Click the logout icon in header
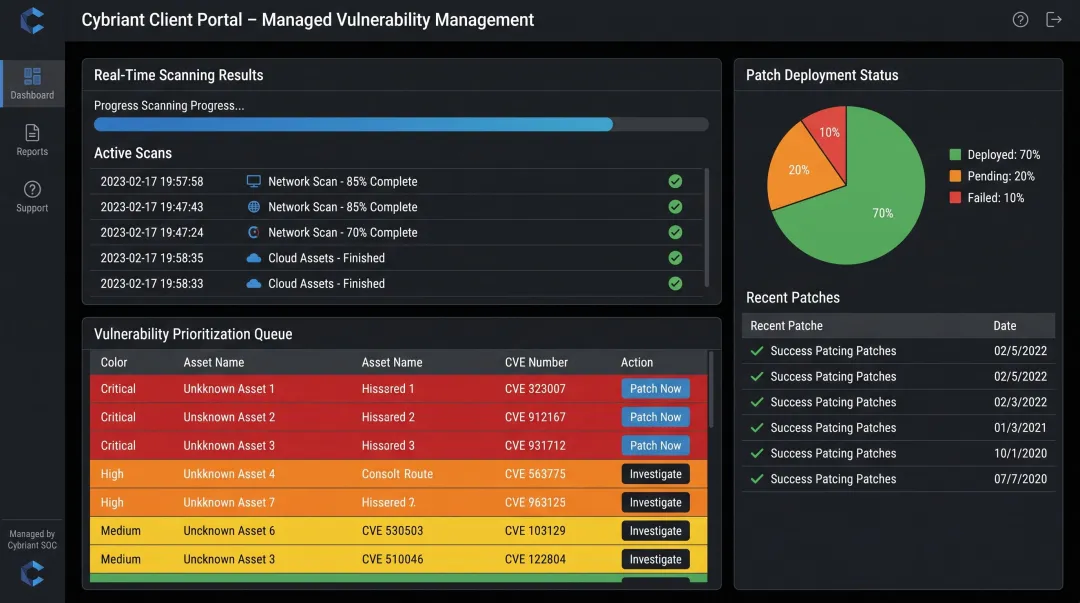 [1054, 20]
